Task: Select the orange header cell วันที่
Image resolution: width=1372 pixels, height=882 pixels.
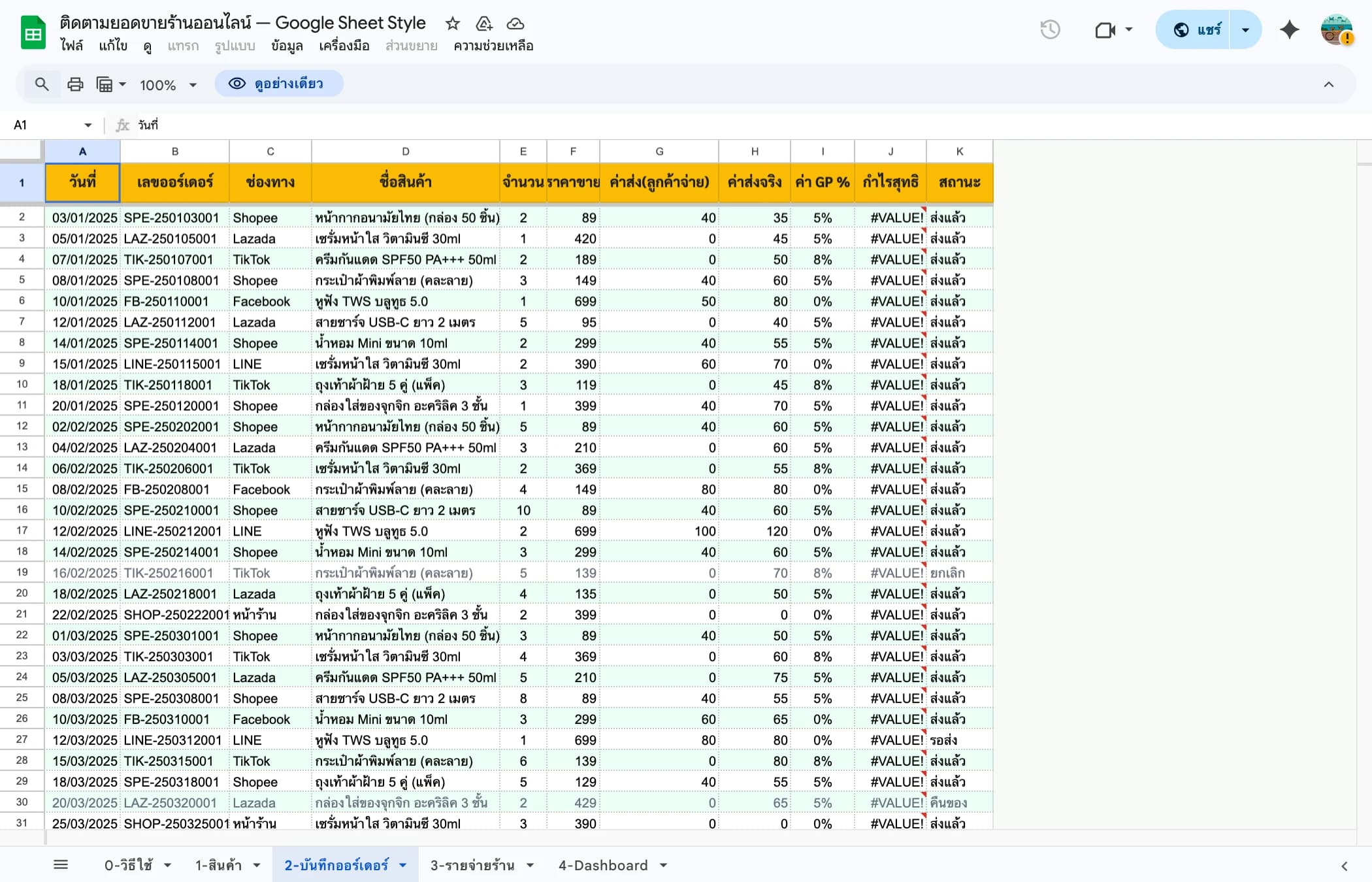Action: pos(82,183)
